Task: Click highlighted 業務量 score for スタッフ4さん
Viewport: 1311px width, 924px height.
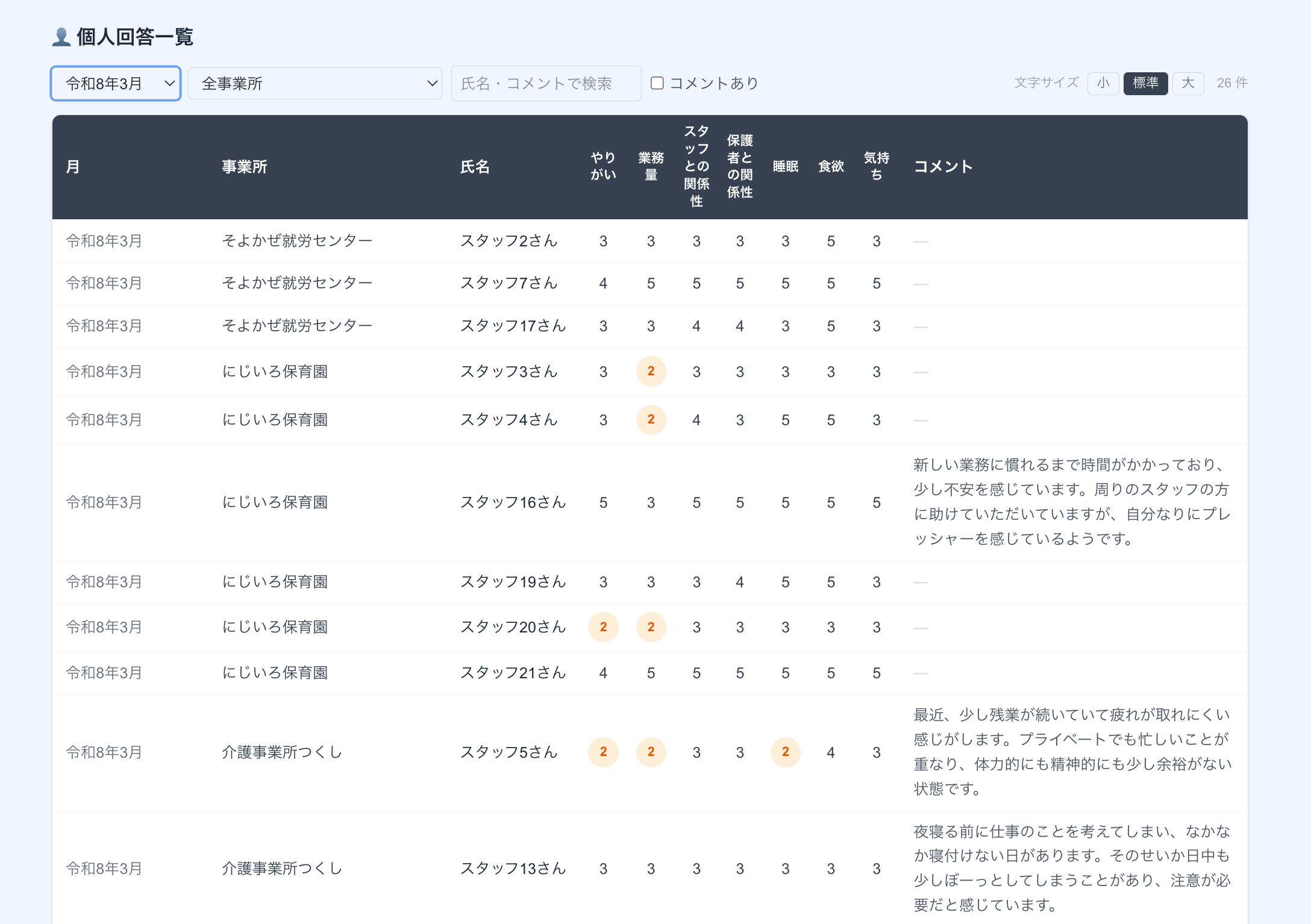Action: coord(651,419)
